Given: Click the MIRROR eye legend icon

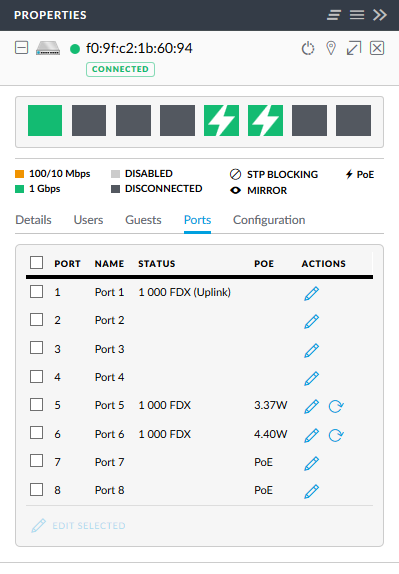Looking at the screenshot, I should (x=235, y=190).
